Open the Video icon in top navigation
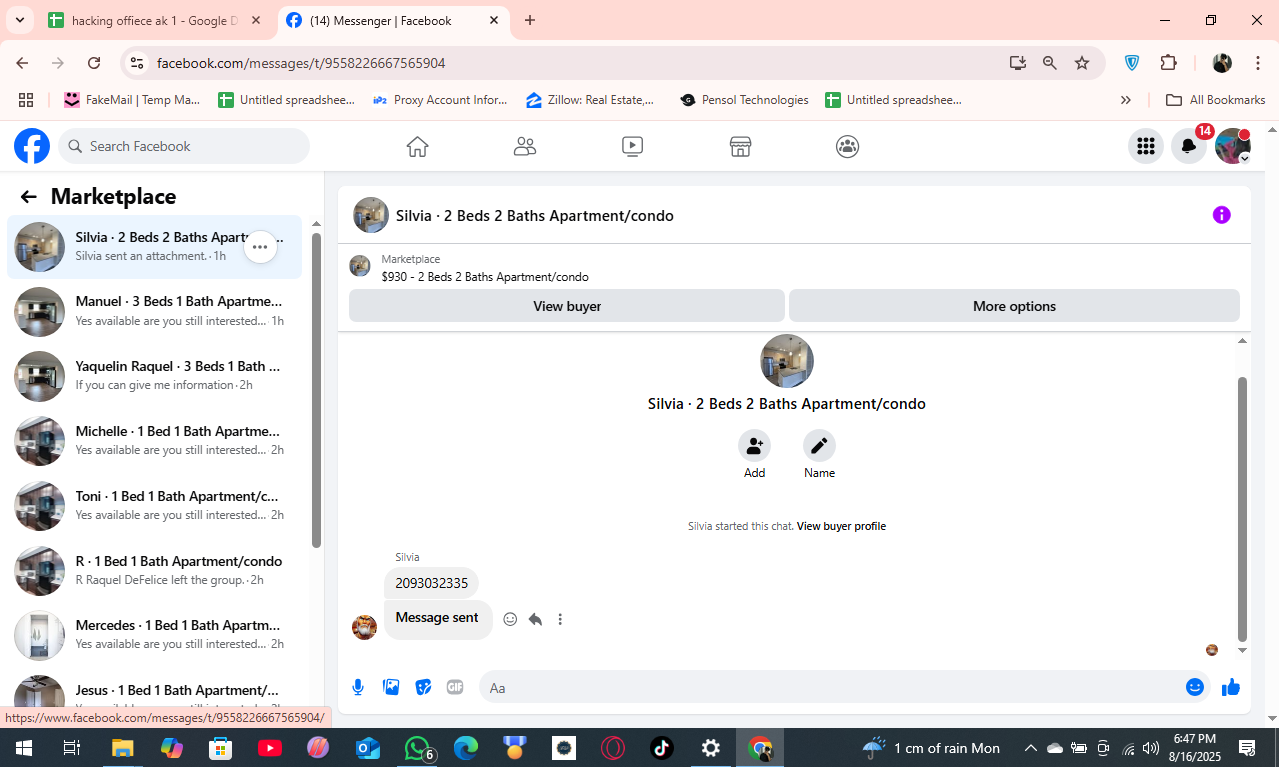Viewport: 1279px width, 767px height. (x=632, y=147)
